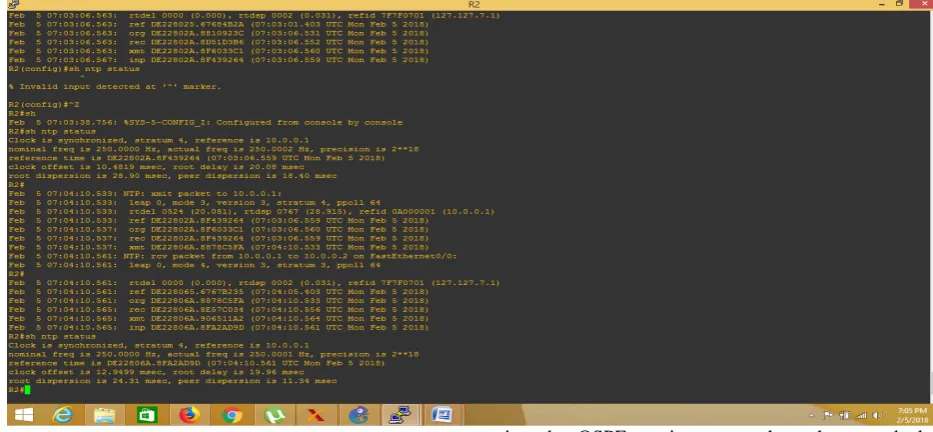Open the red X application in taskbar
The width and height of the screenshot is (933, 432).
[316, 415]
